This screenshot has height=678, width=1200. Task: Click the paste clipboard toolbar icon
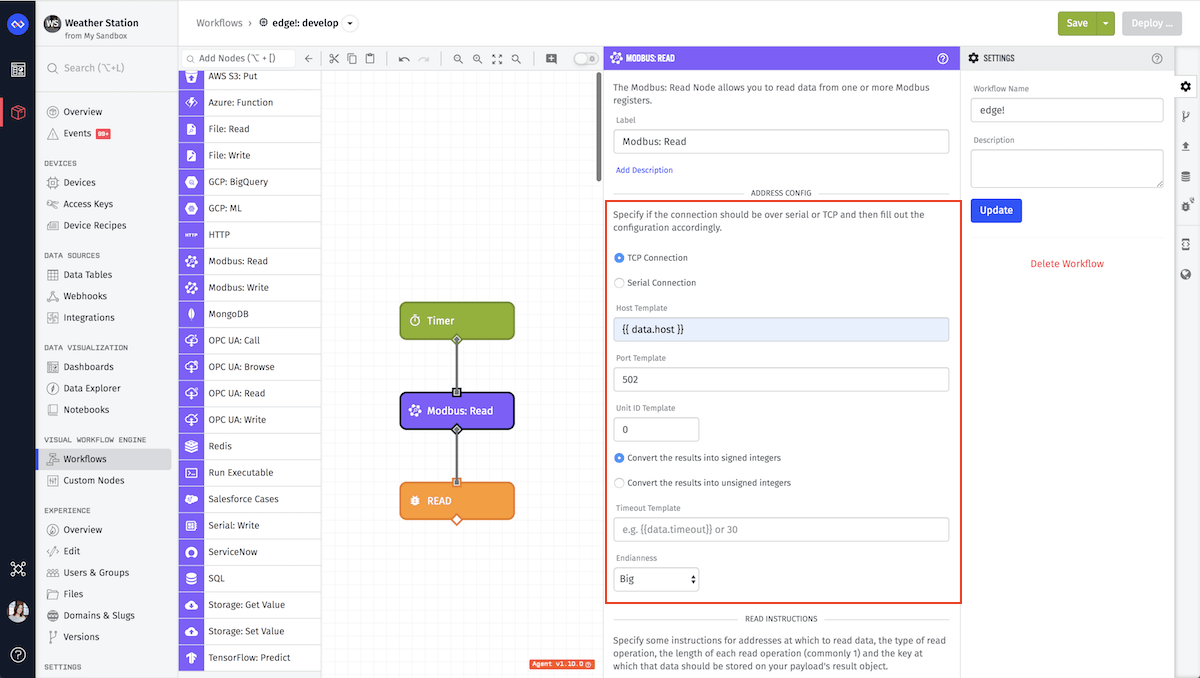369,59
